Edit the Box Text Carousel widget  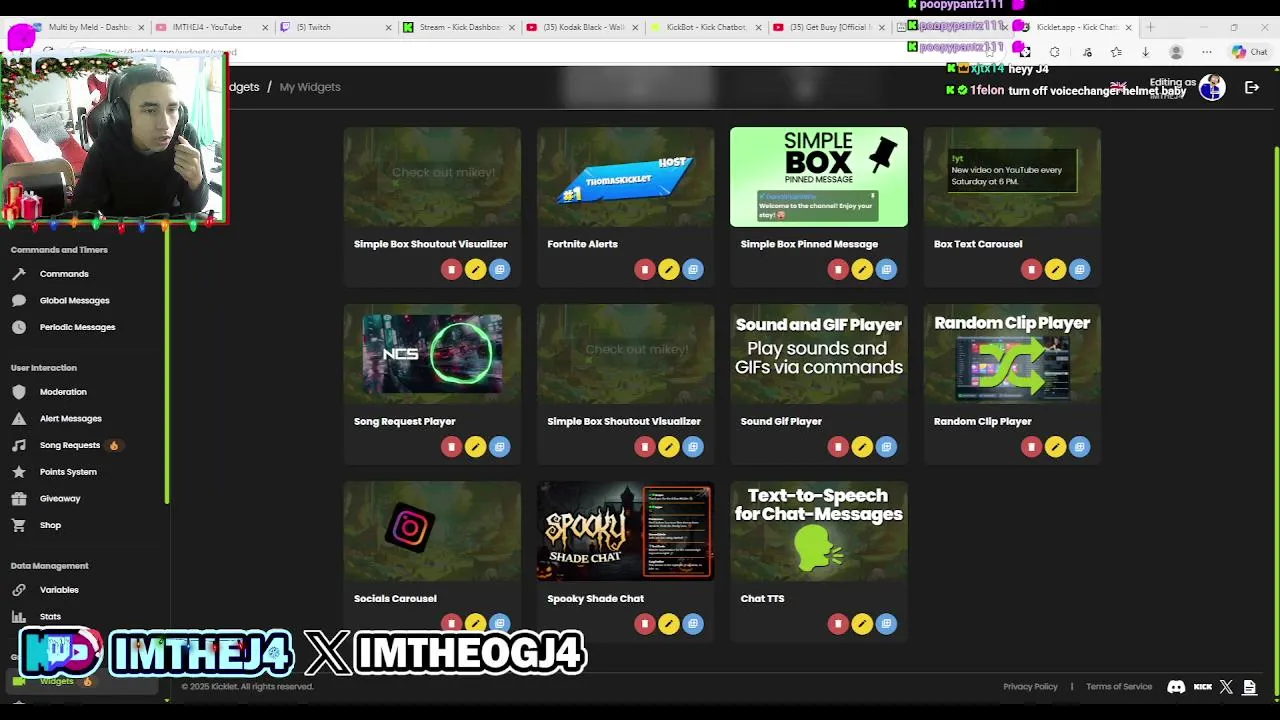pyautogui.click(x=1055, y=269)
